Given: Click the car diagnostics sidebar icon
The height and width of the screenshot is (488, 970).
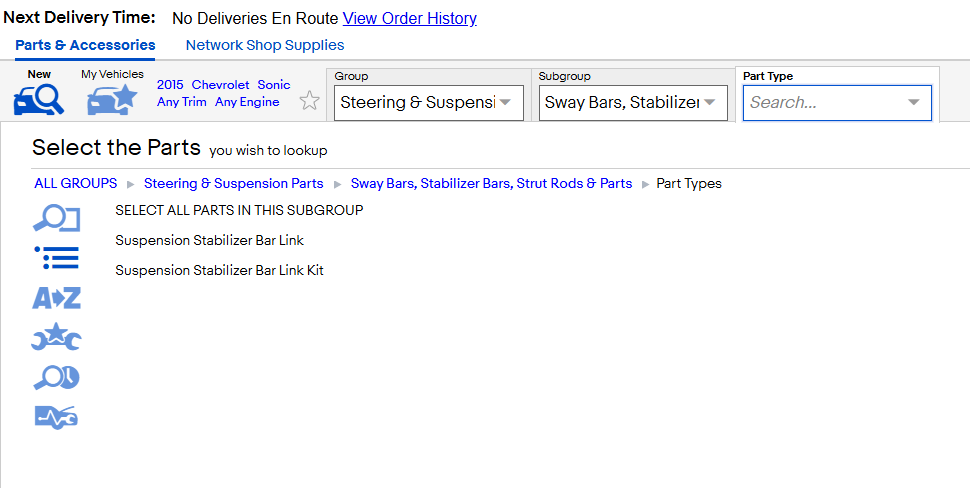Looking at the screenshot, I should pos(56,417).
